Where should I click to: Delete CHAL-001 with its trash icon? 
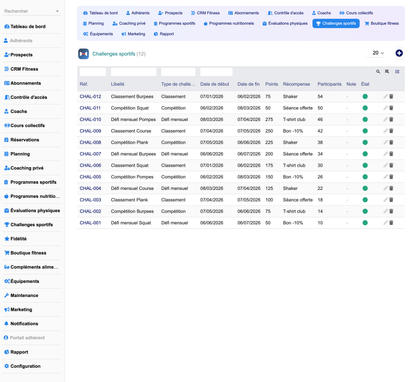391,223
